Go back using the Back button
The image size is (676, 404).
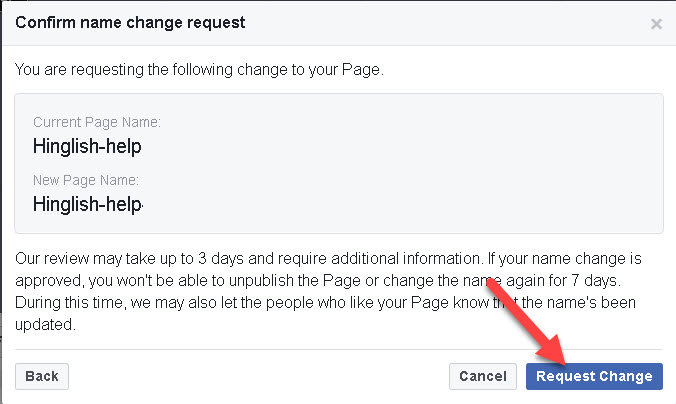[41, 376]
